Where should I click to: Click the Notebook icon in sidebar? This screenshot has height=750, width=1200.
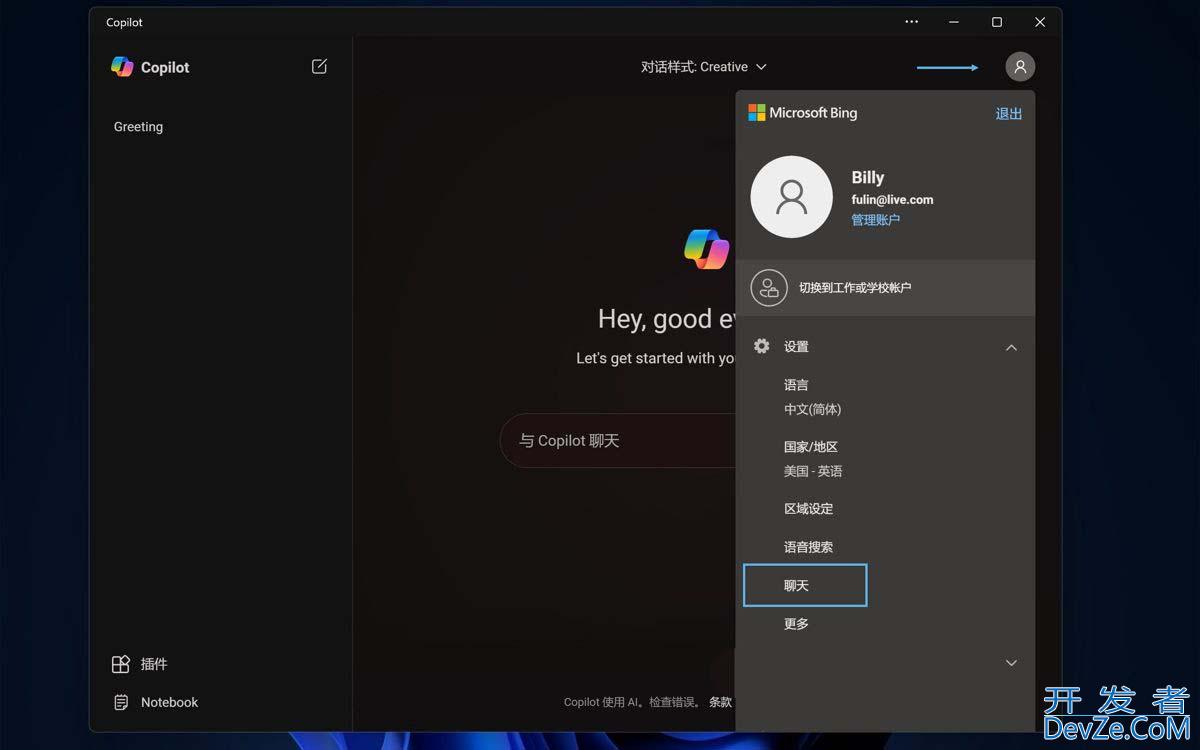[121, 702]
